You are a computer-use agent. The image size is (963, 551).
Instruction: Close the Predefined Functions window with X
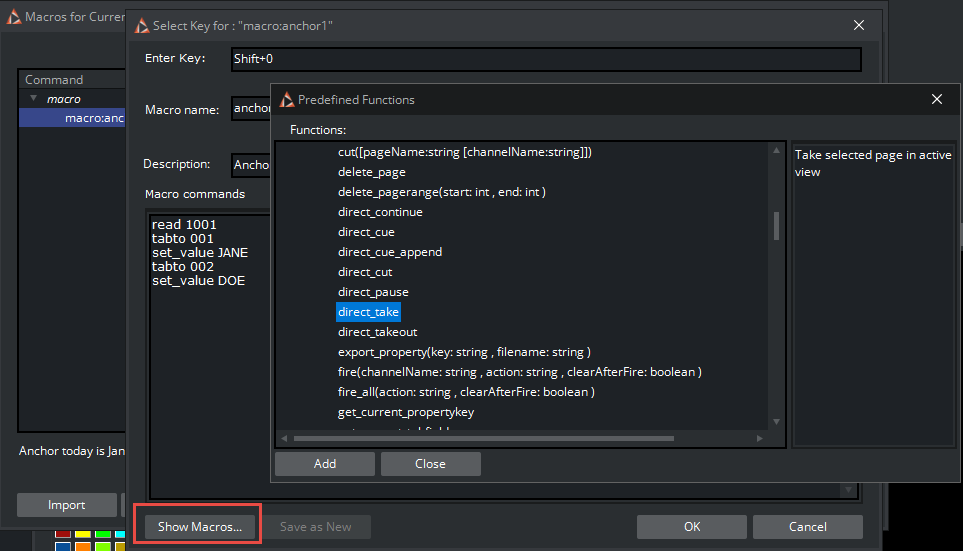click(937, 99)
